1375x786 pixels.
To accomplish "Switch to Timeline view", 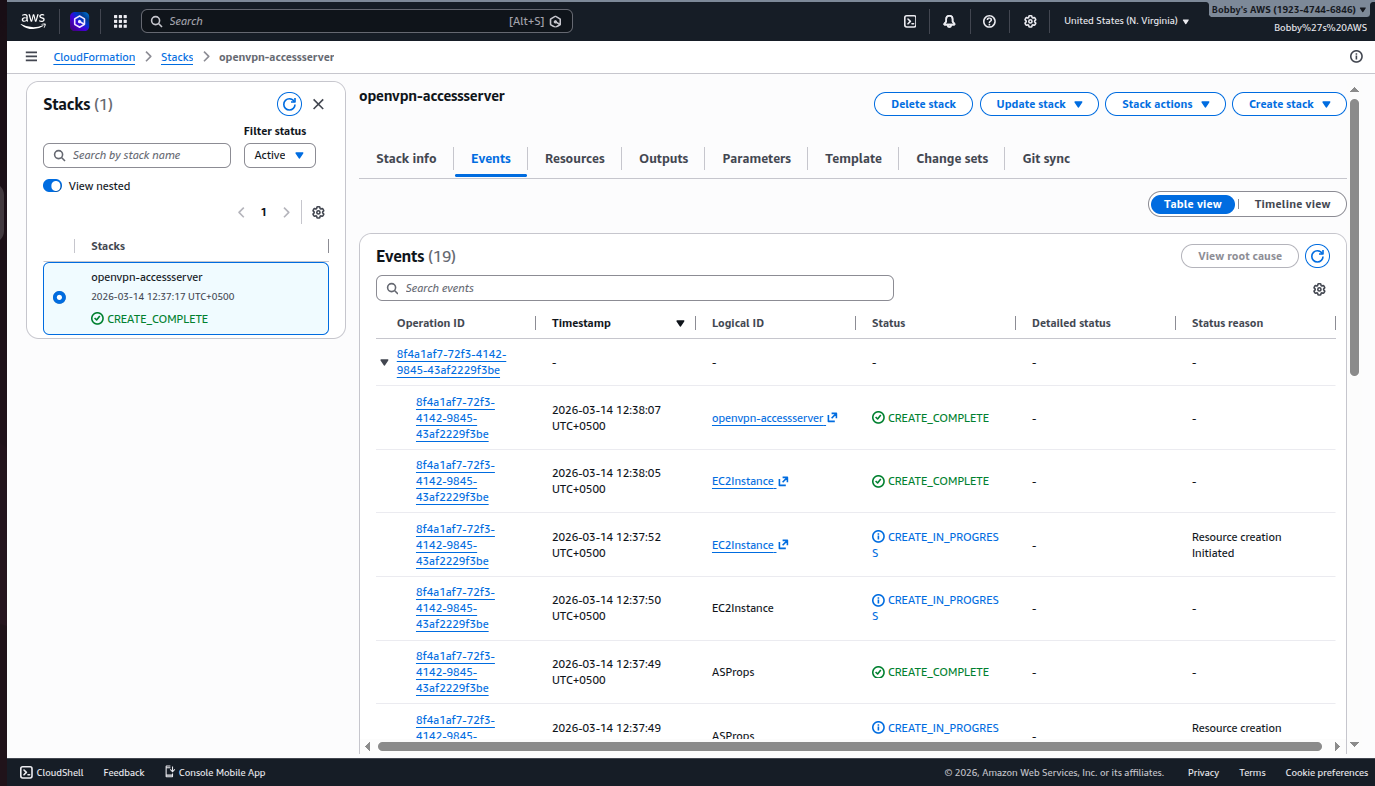I will pyautogui.click(x=1292, y=204).
